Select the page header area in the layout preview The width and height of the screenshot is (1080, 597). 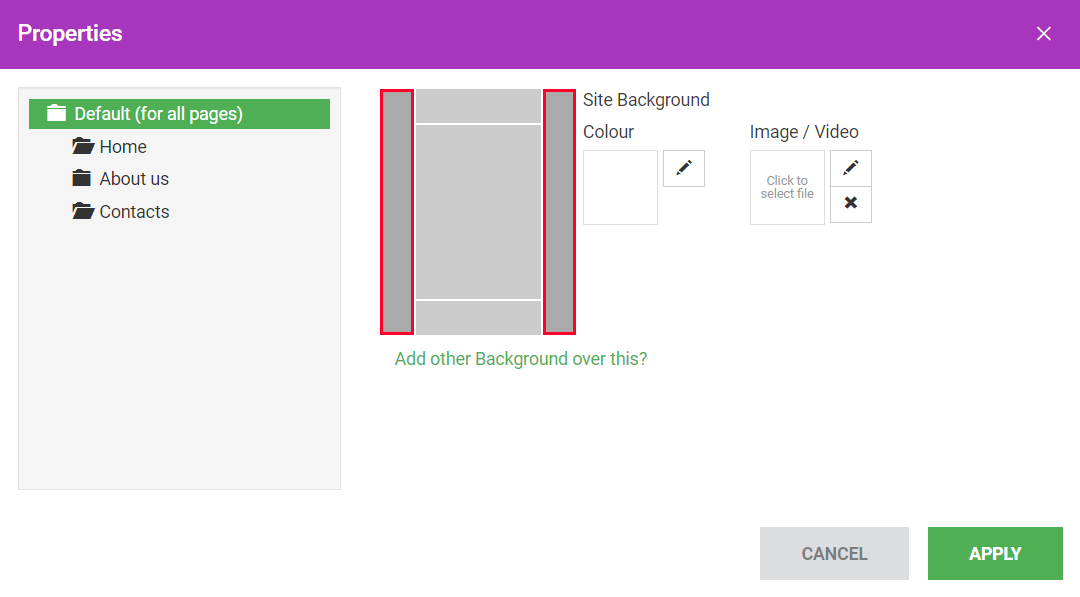(478, 106)
